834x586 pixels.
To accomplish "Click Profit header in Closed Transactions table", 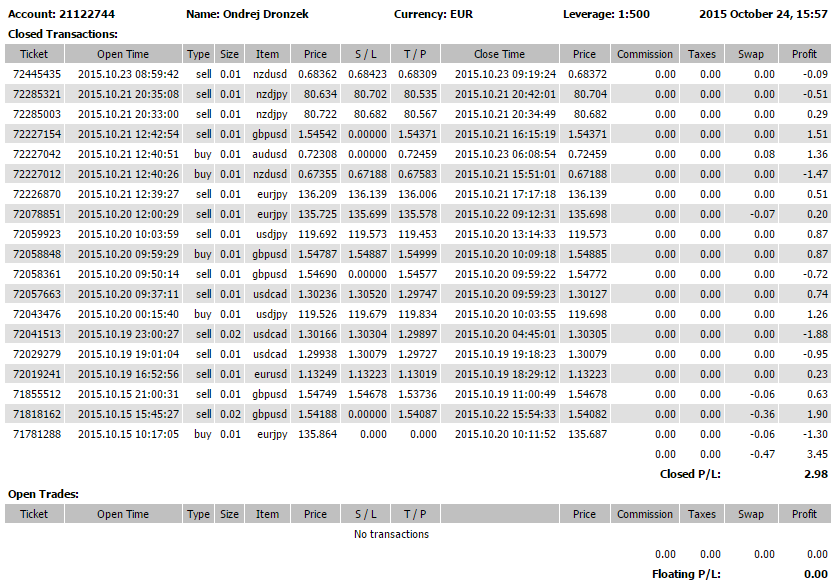I will (x=804, y=54).
